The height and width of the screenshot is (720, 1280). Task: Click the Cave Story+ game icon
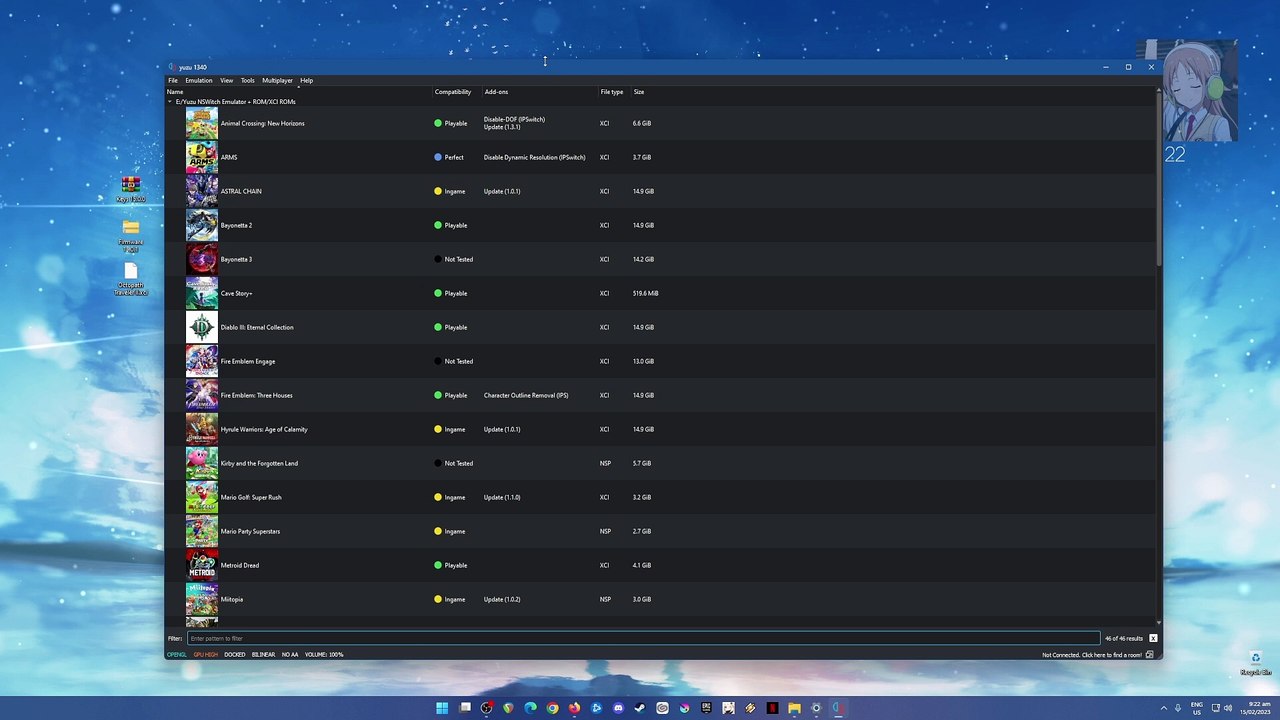pyautogui.click(x=201, y=293)
